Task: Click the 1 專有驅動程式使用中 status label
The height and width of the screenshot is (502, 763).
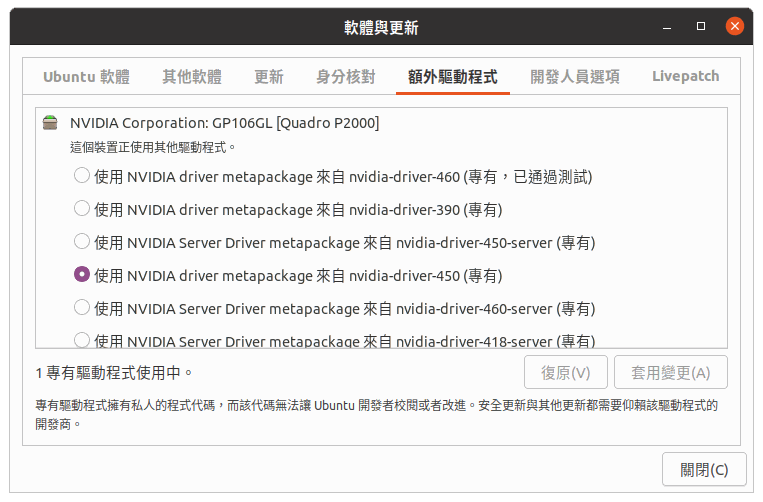Action: tap(114, 373)
